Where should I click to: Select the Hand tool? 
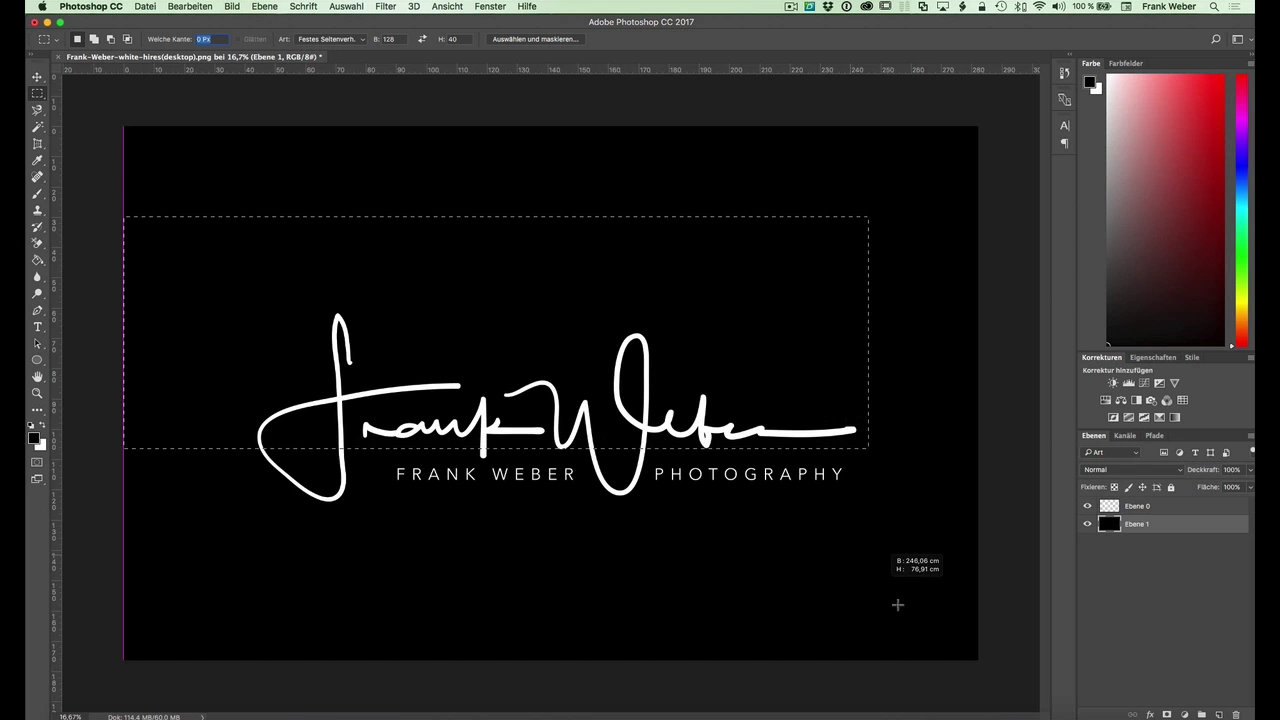37,377
